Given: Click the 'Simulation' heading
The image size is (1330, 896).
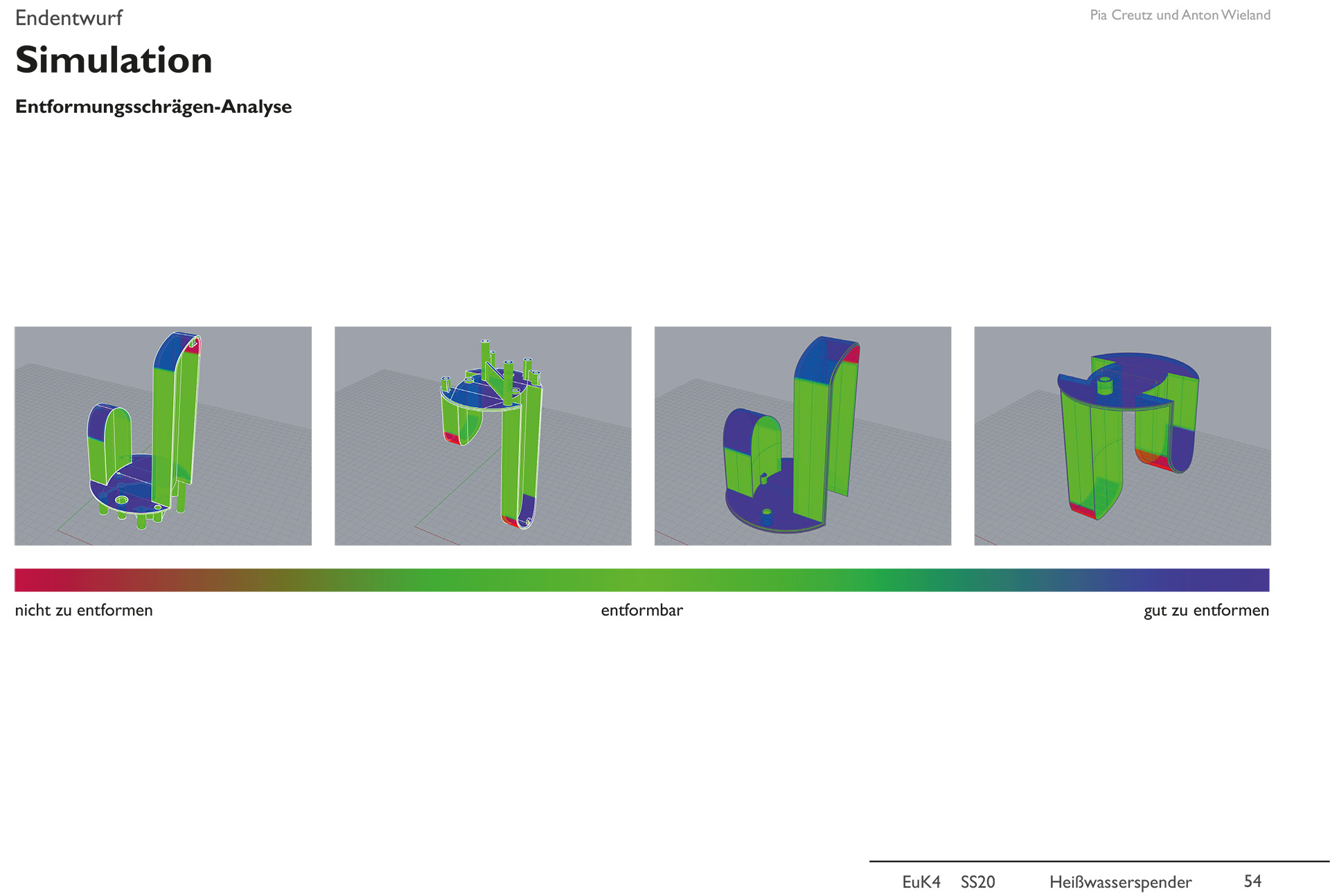Looking at the screenshot, I should pyautogui.click(x=114, y=60).
